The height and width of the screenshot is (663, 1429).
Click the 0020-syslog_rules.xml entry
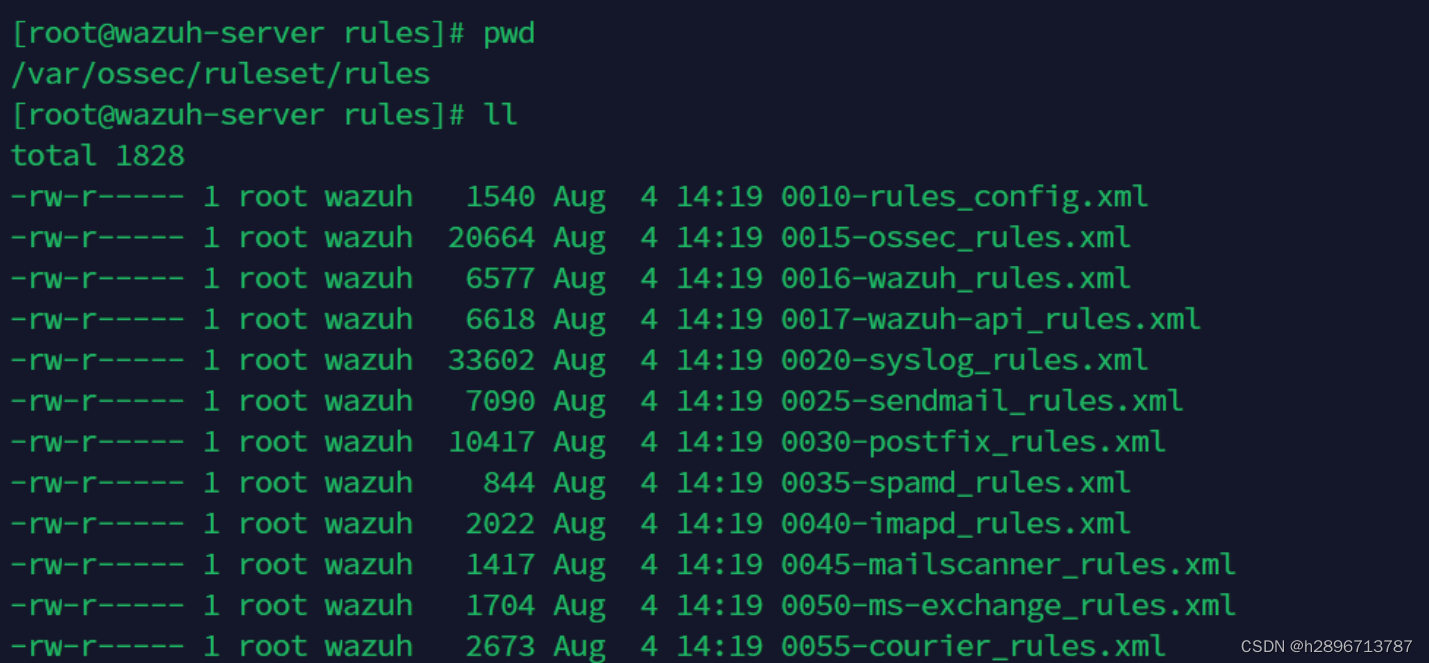click(x=964, y=361)
